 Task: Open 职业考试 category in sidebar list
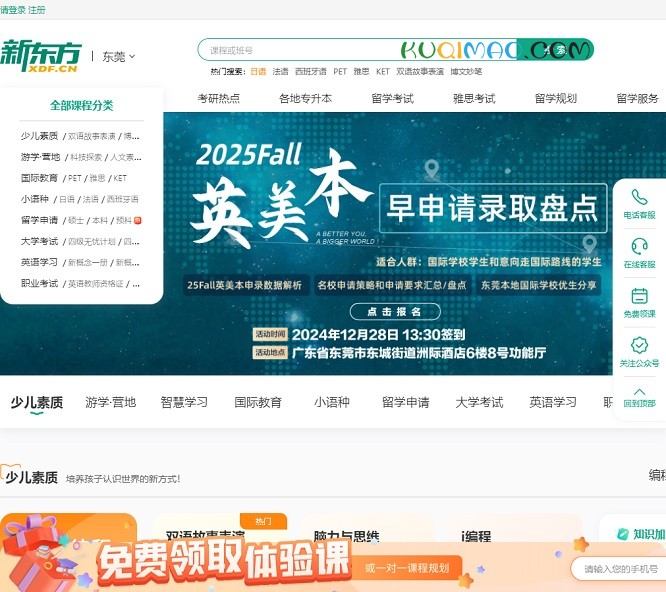(x=39, y=283)
